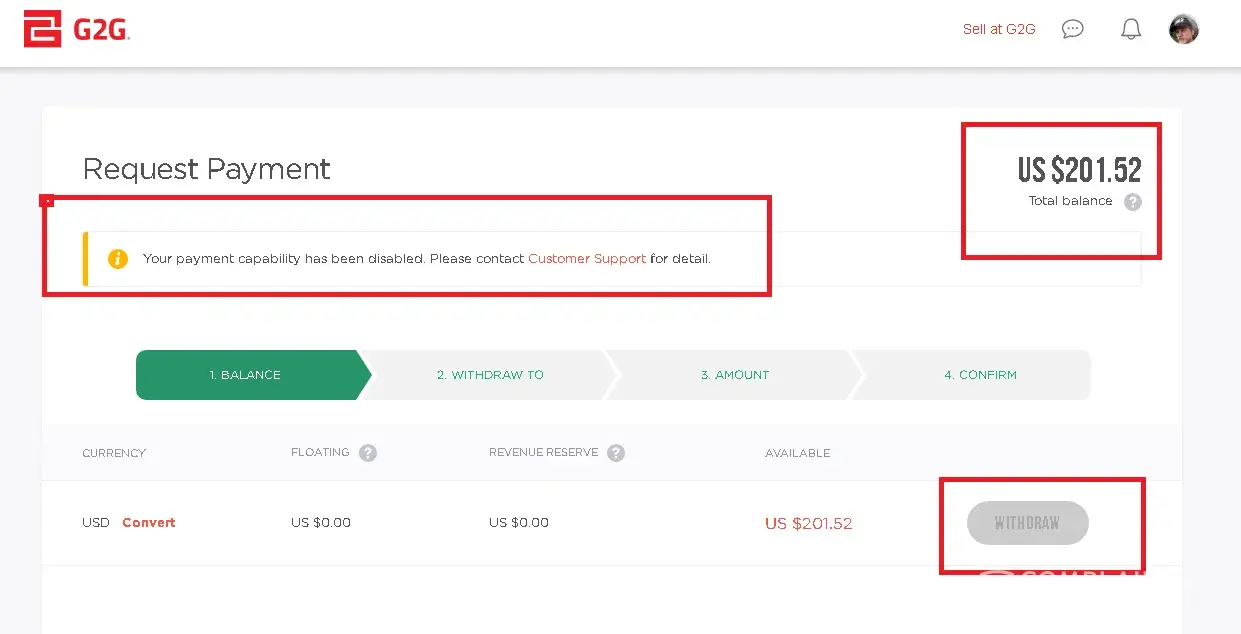Viewport: 1241px width, 634px height.
Task: Open the notifications bell
Action: click(x=1131, y=29)
